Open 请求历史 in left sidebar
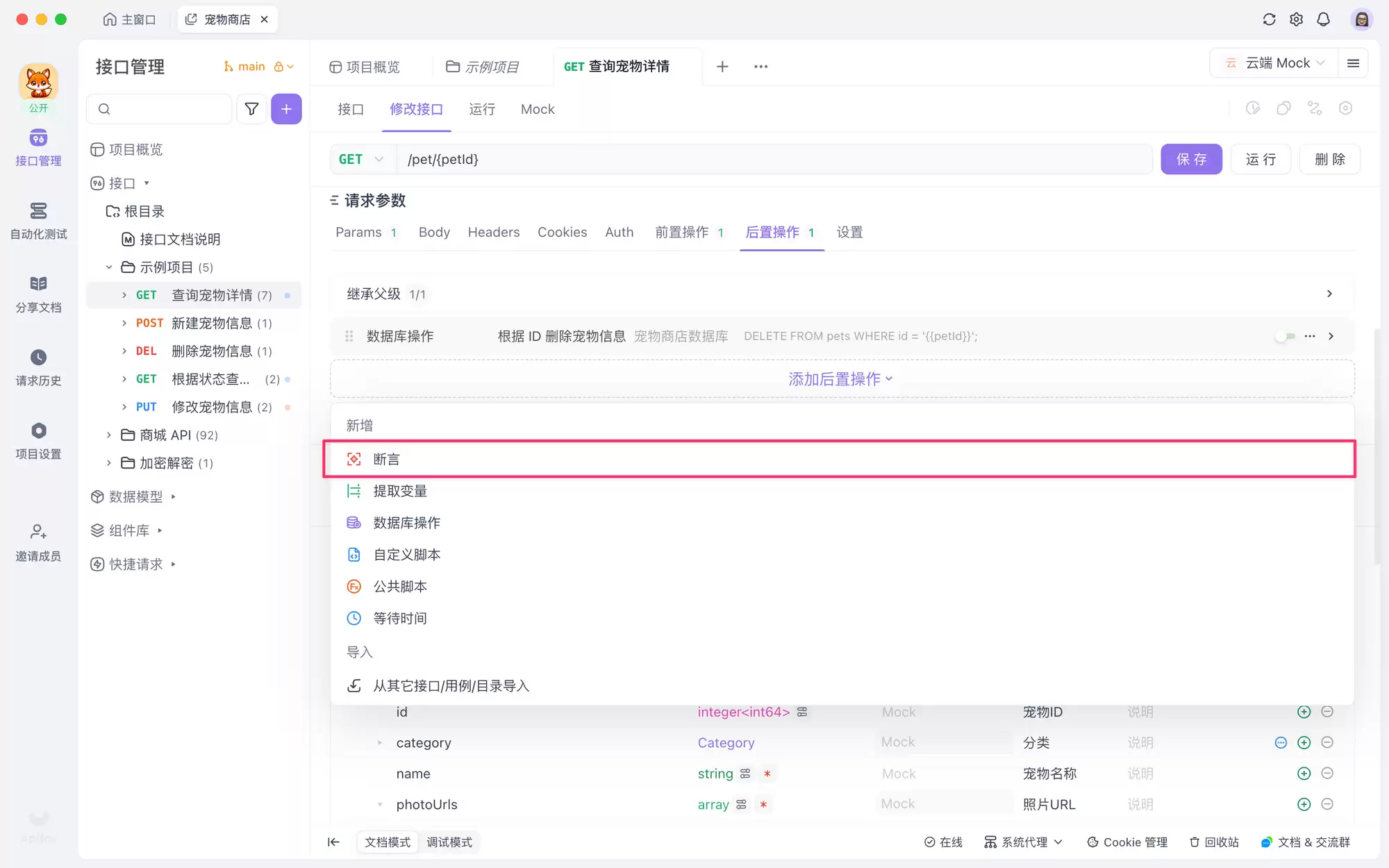1389x868 pixels. tap(39, 368)
